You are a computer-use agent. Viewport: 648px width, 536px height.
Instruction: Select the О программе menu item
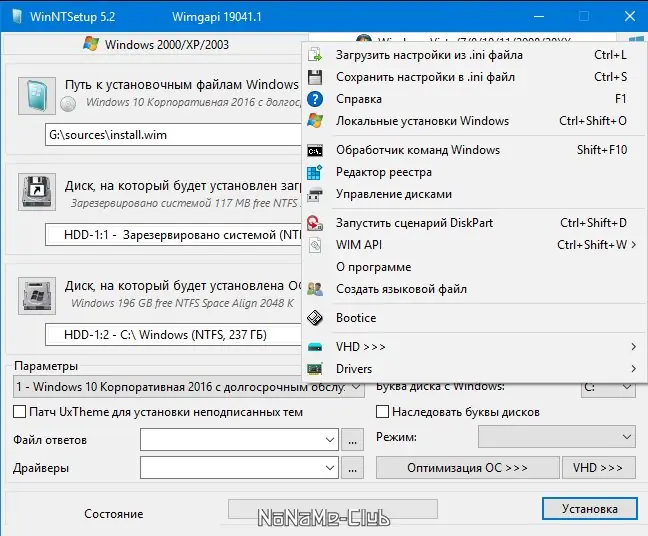(474, 267)
